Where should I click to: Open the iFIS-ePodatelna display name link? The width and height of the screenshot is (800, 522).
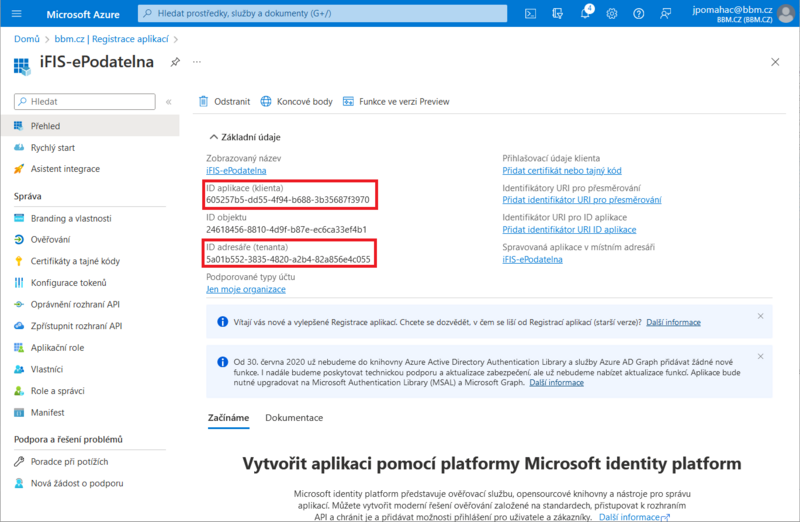236,170
